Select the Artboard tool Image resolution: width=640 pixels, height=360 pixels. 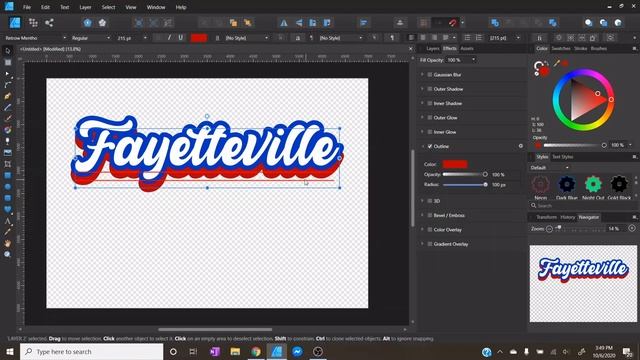point(7,62)
